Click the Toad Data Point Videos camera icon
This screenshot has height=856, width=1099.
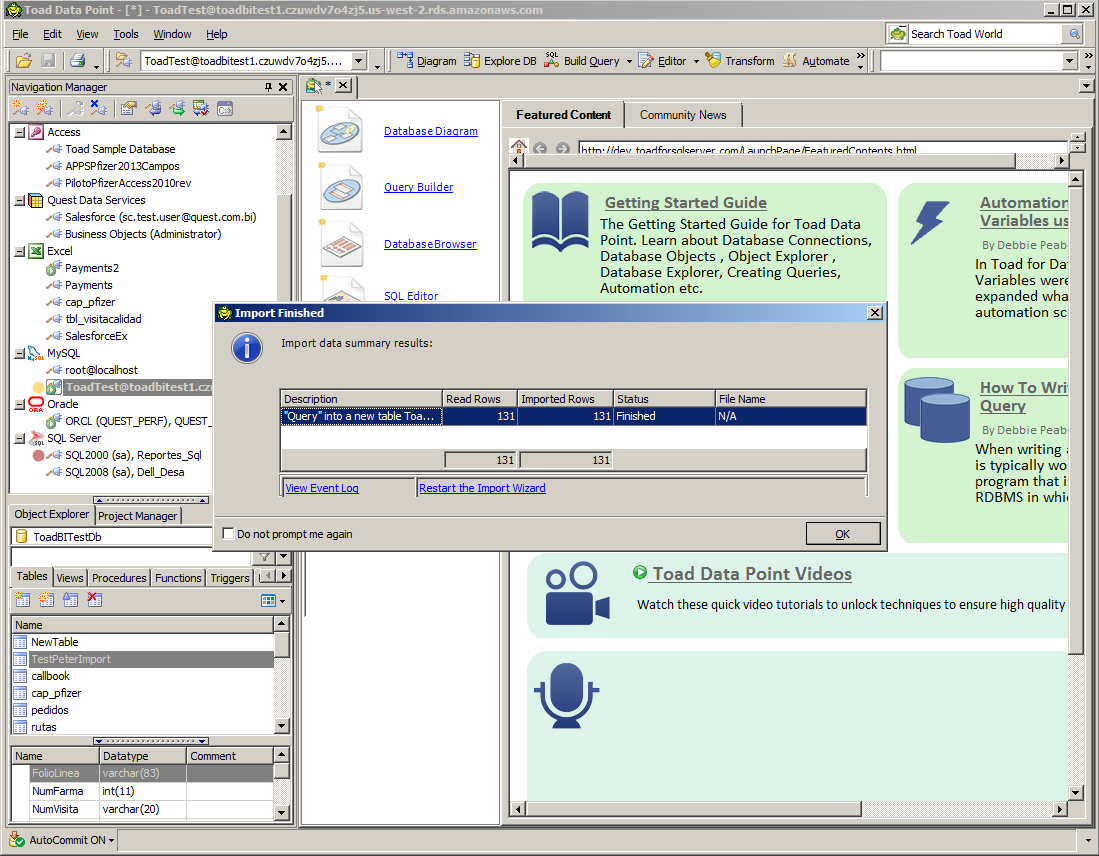578,593
